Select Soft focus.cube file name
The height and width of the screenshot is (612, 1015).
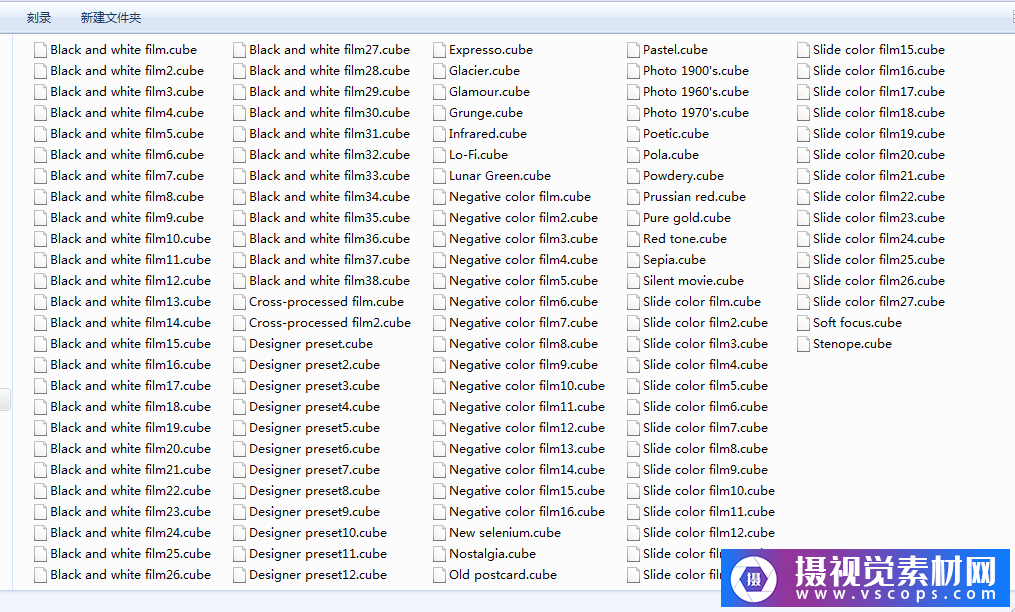point(857,323)
